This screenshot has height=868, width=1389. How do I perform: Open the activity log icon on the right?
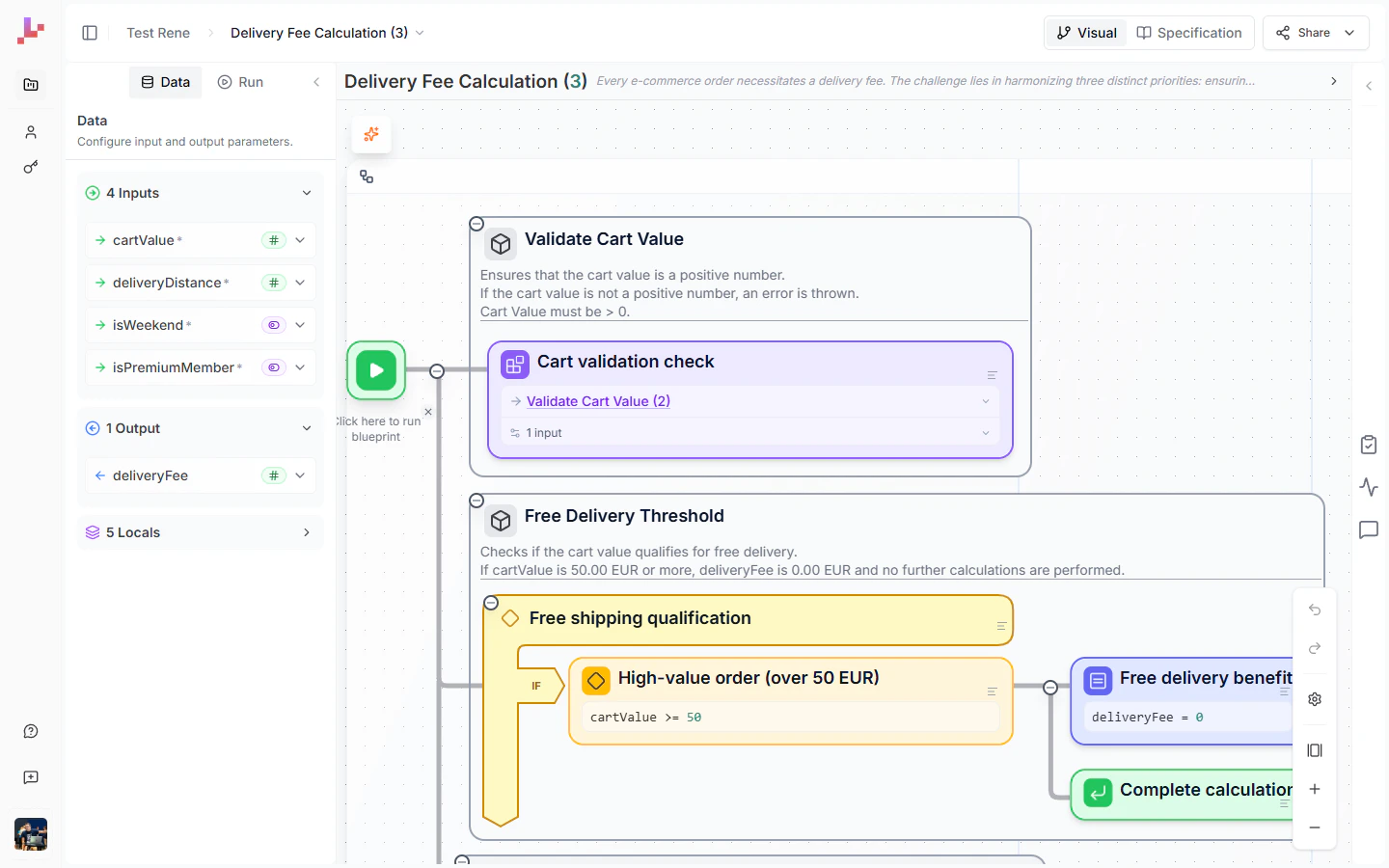1369,487
